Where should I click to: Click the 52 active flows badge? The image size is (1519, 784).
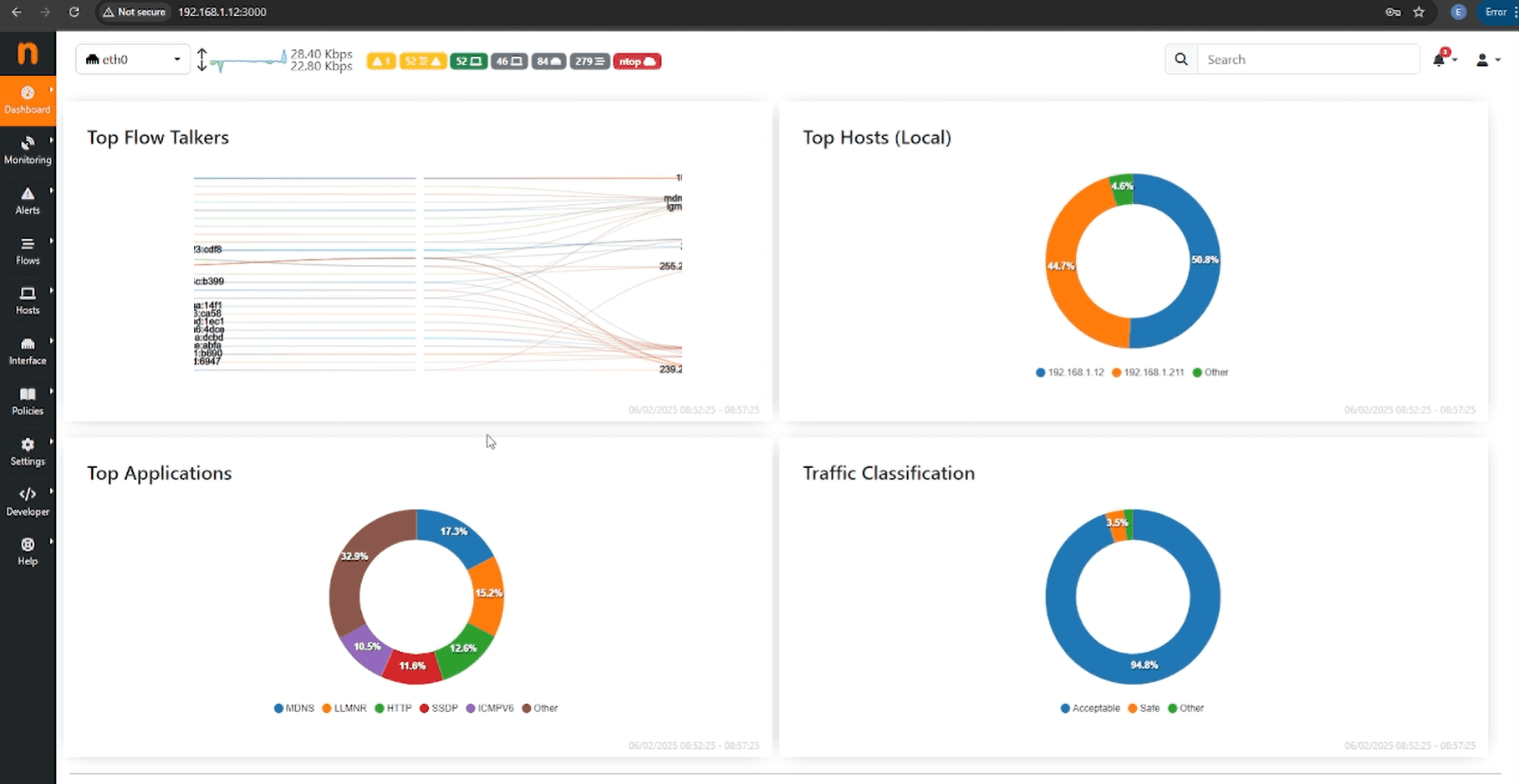pos(469,61)
